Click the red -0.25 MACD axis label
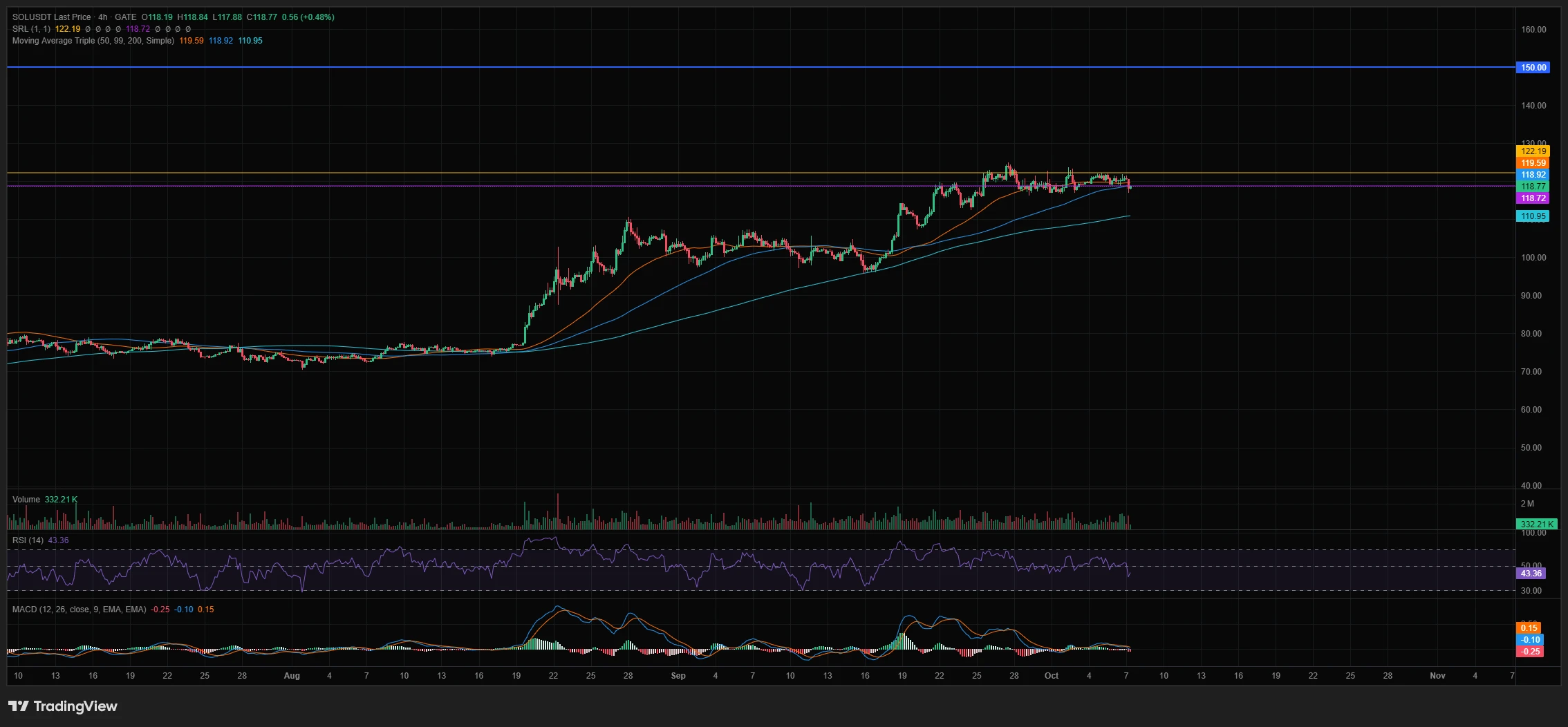 1531,652
